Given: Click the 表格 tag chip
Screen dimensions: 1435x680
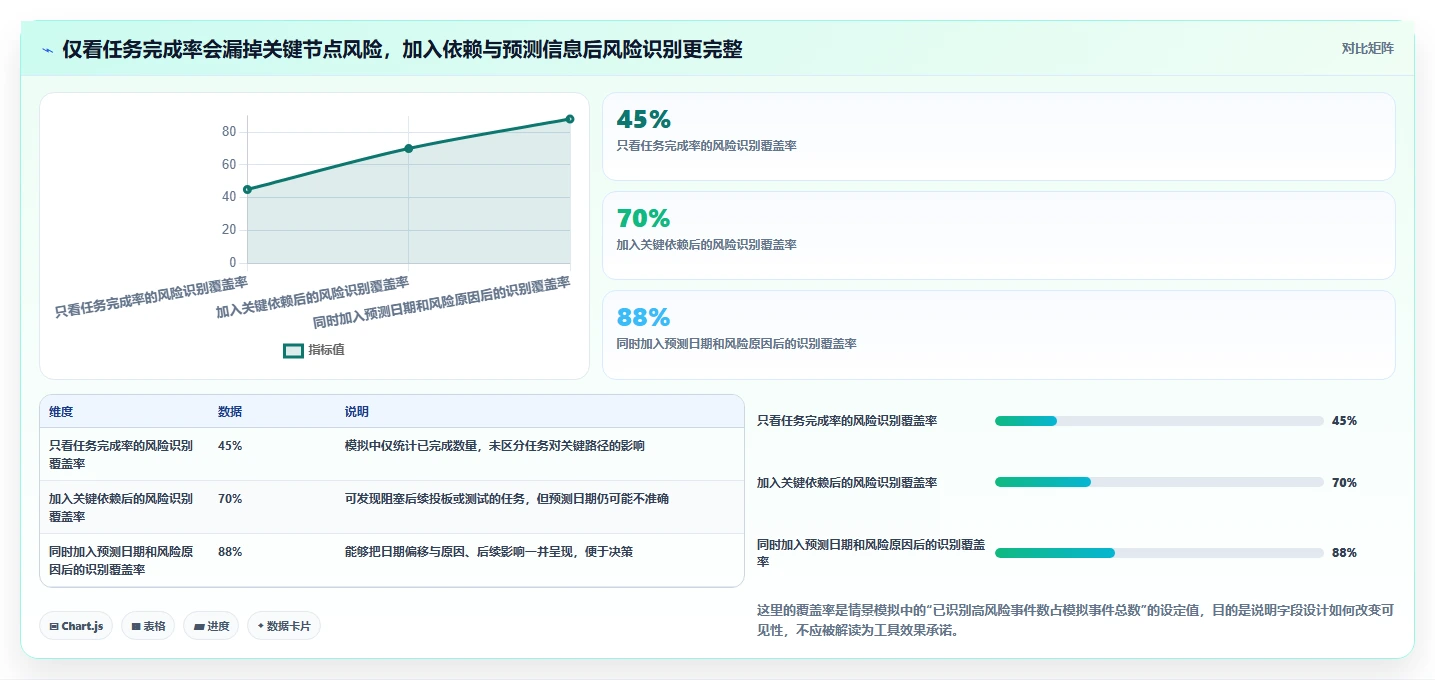Looking at the screenshot, I should pos(148,626).
